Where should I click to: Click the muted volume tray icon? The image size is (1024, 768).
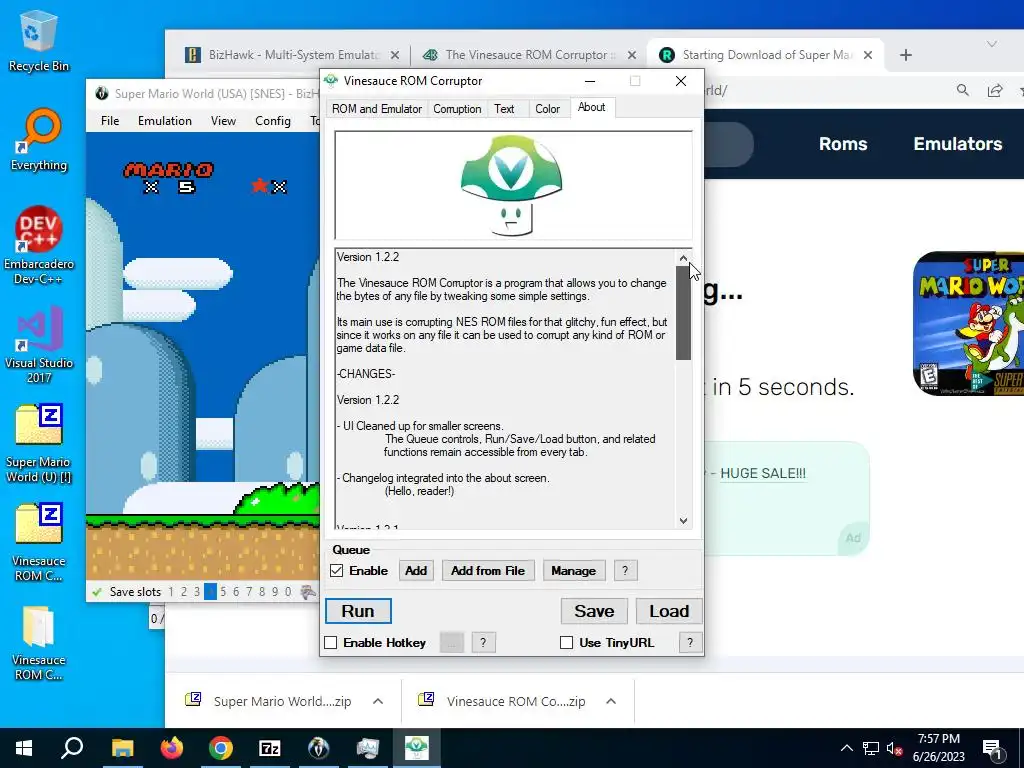tap(895, 748)
